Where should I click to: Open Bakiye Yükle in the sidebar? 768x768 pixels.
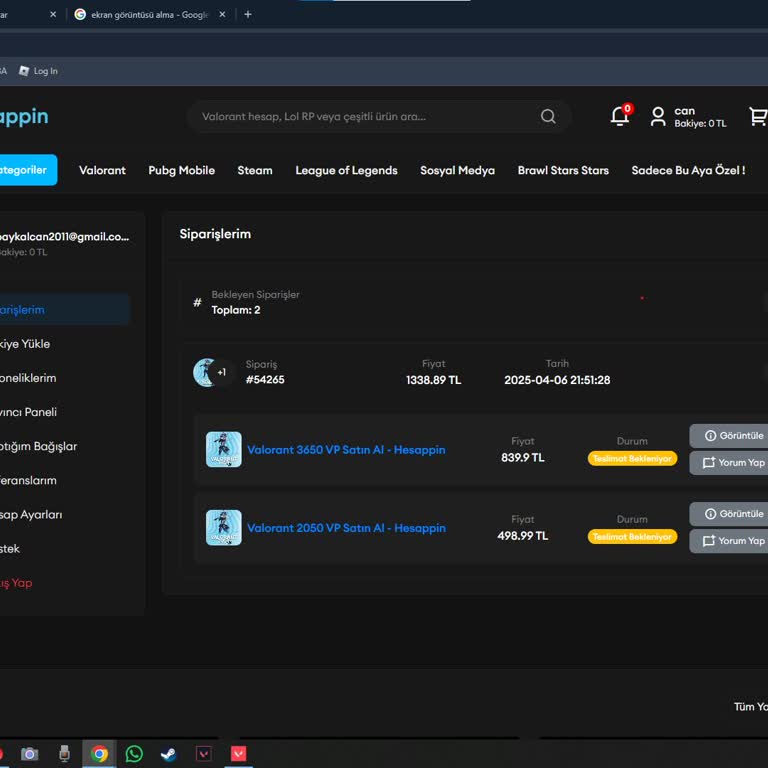point(24,344)
